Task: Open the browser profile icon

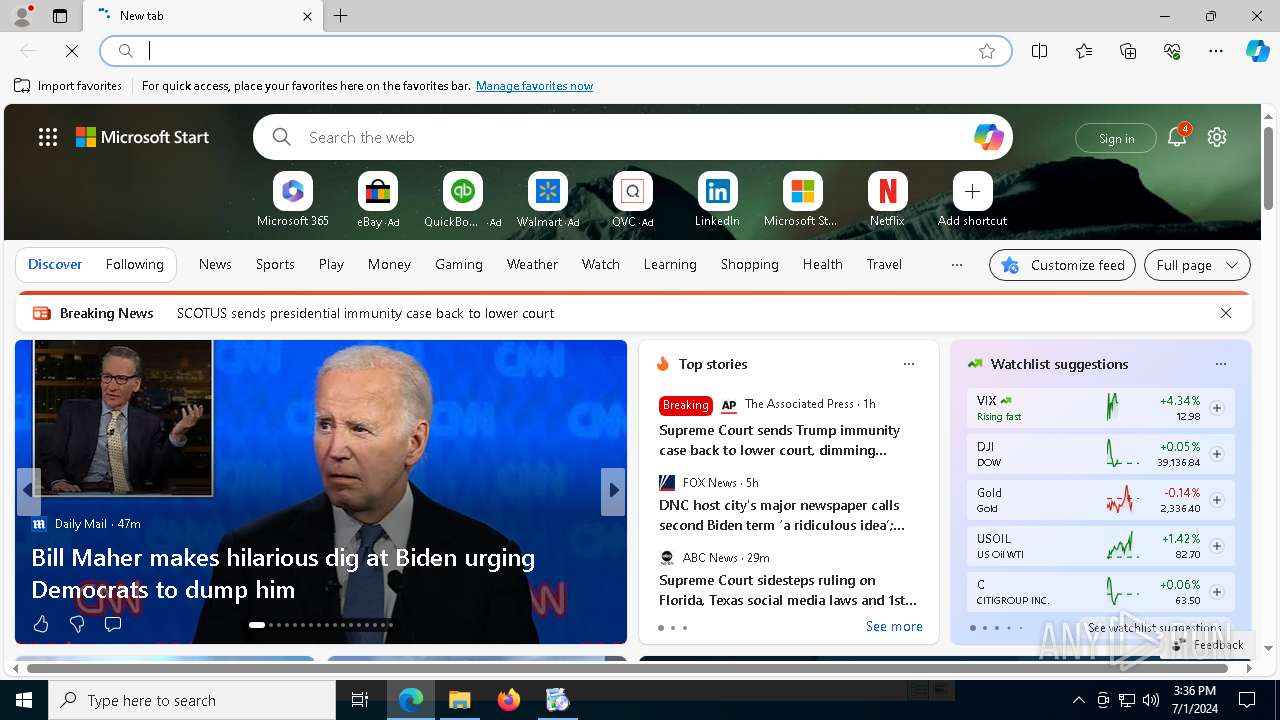Action: (x=22, y=16)
